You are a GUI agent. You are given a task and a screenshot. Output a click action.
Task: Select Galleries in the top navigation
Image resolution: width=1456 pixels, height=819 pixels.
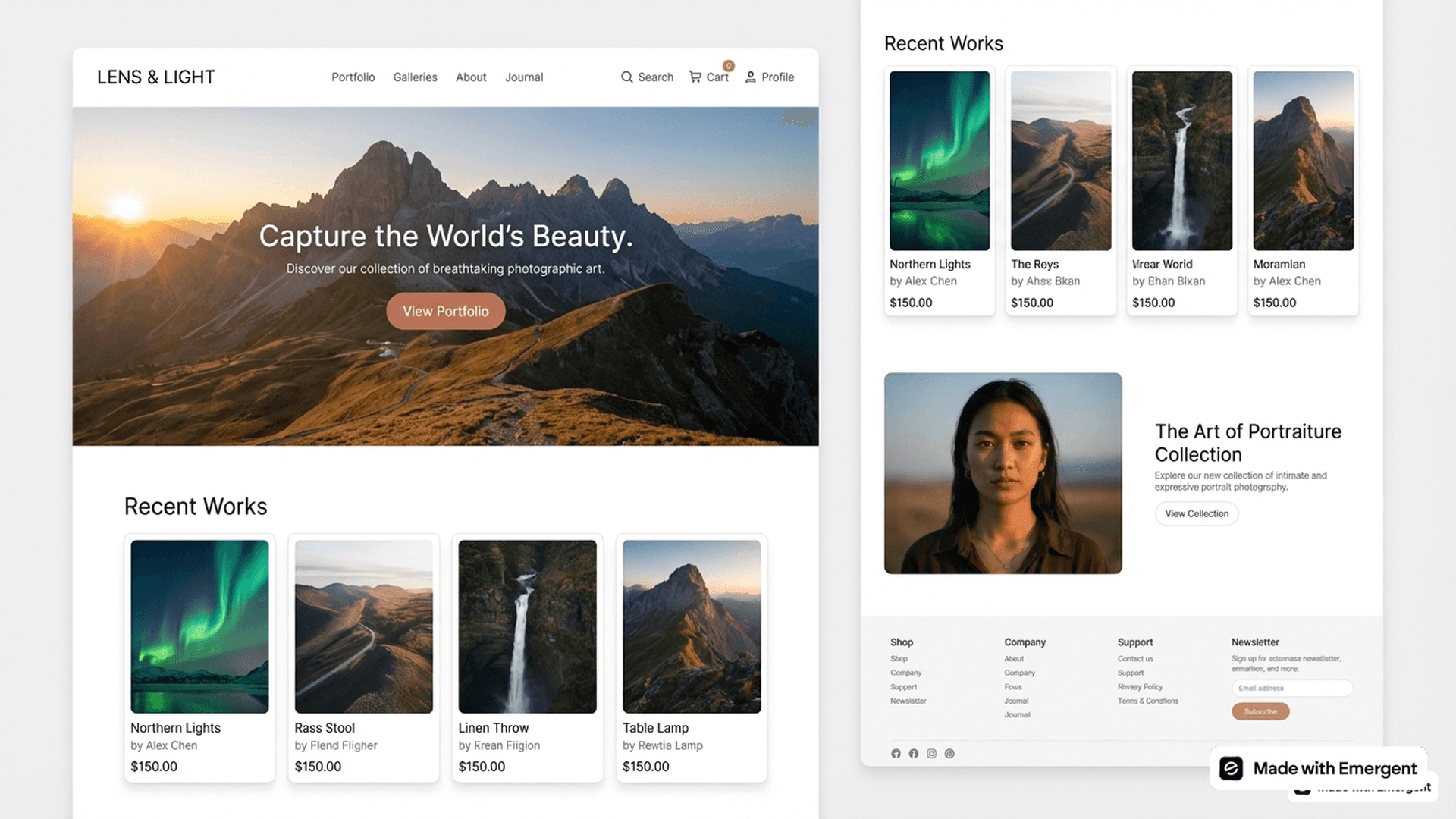(x=415, y=77)
